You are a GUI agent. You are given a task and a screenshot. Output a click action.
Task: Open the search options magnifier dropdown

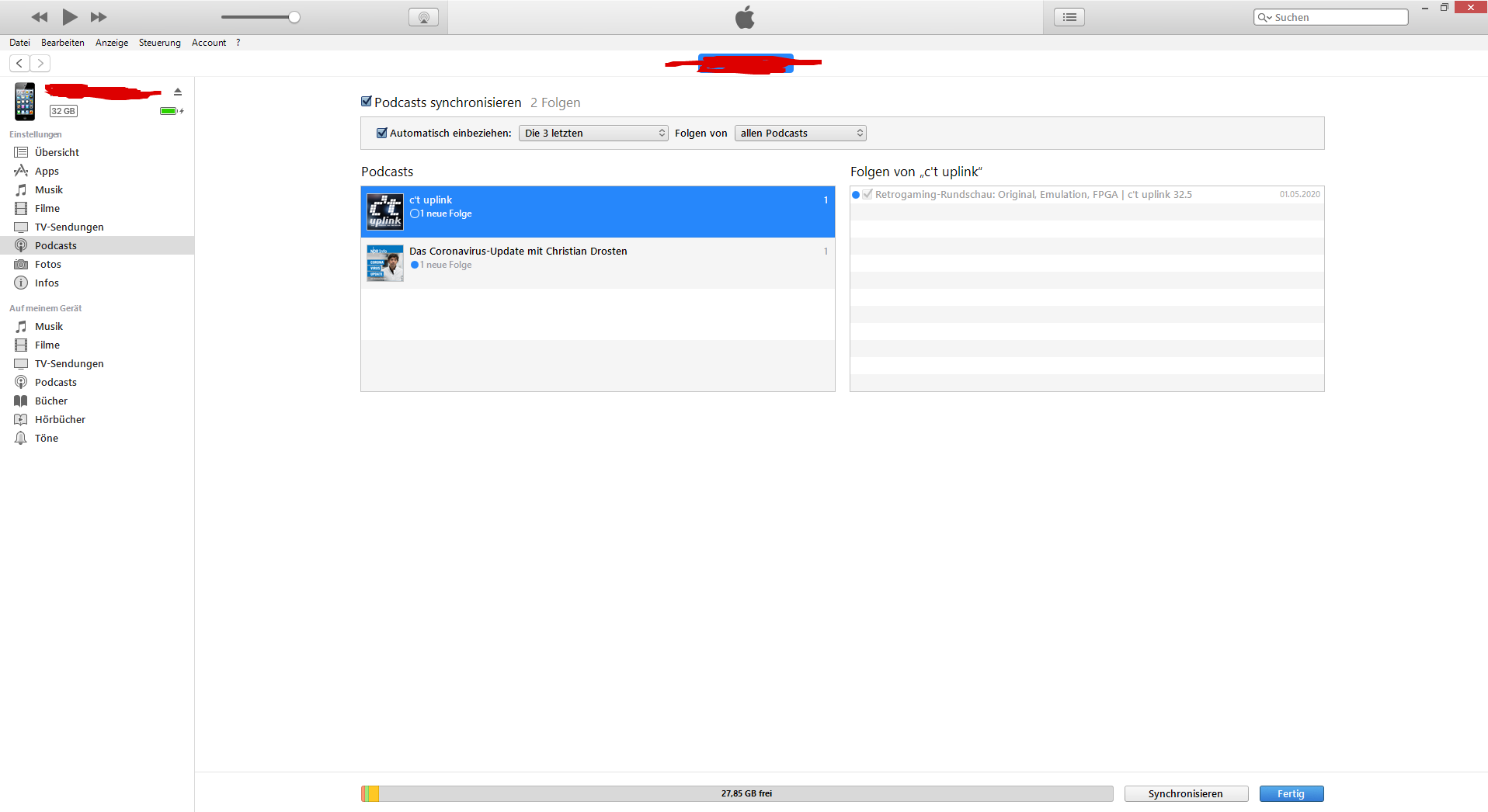tap(1264, 17)
